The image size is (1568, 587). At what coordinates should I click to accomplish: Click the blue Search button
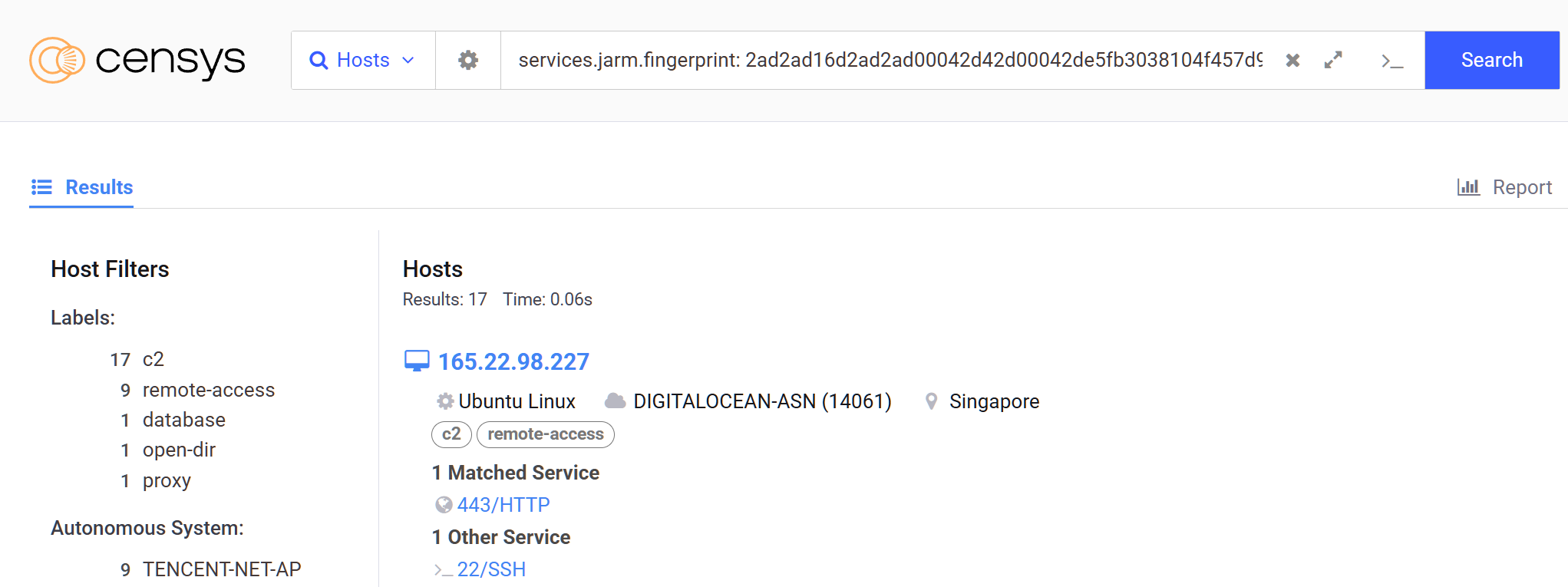tap(1491, 60)
